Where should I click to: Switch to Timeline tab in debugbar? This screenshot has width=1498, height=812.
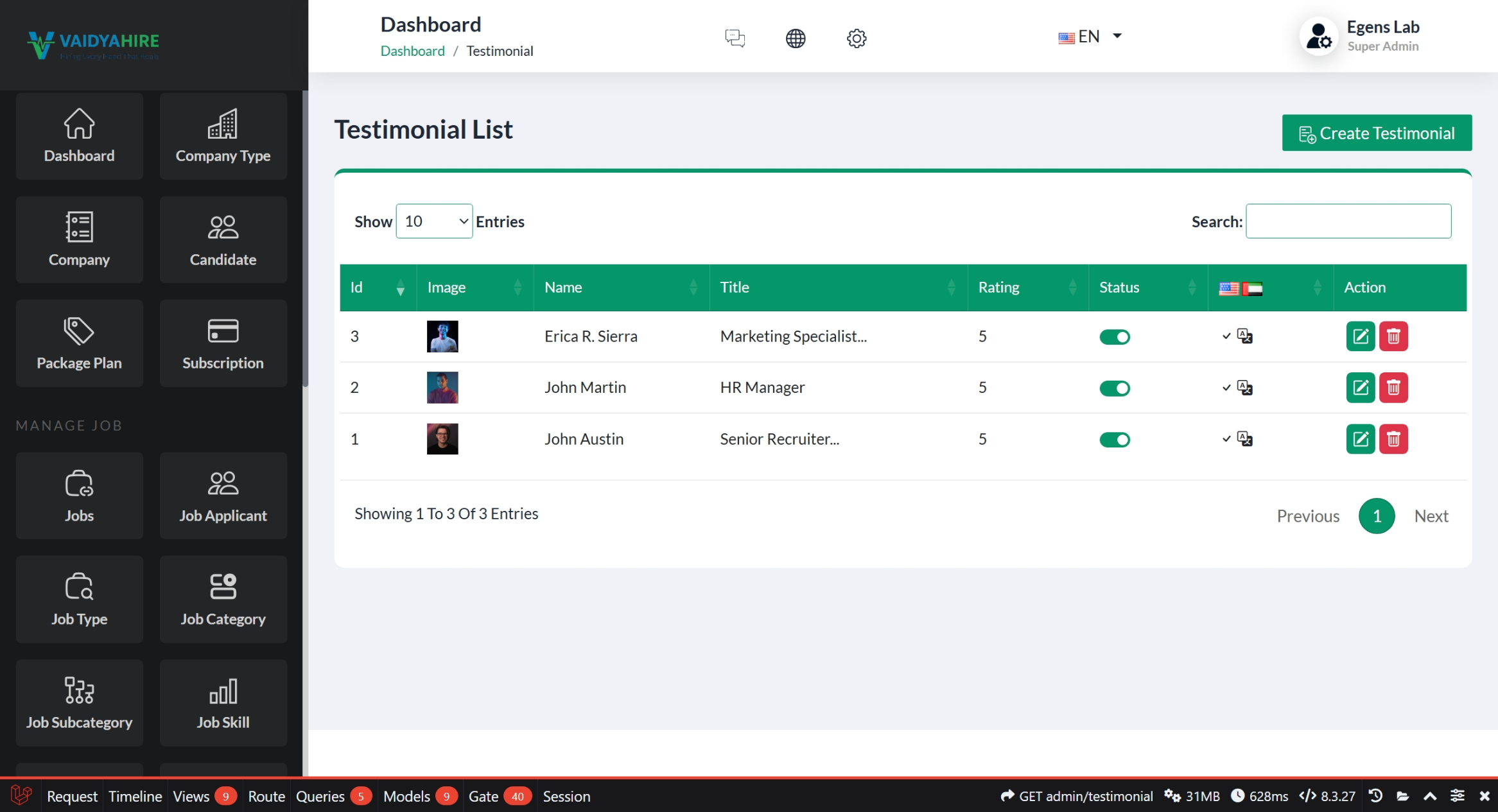[135, 797]
